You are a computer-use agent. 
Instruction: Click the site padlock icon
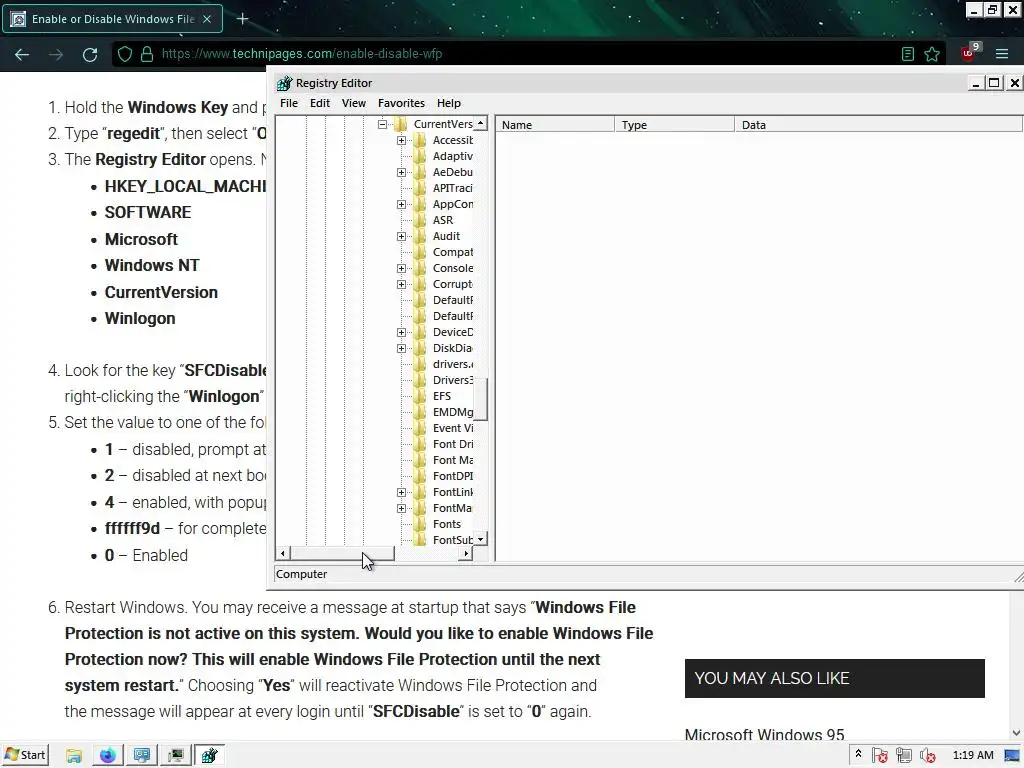[x=147, y=54]
